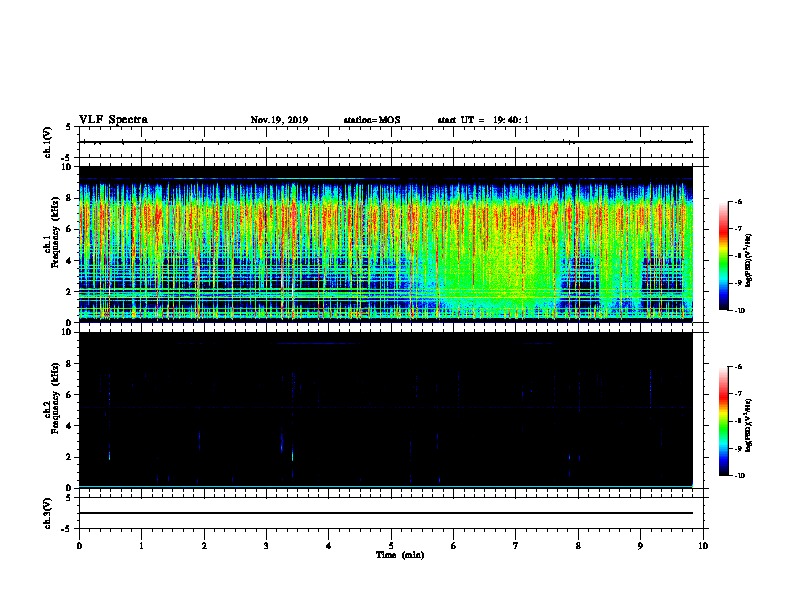Click the ch.2 color bar "-10" label
The height and width of the screenshot is (612, 792).
click(739, 475)
